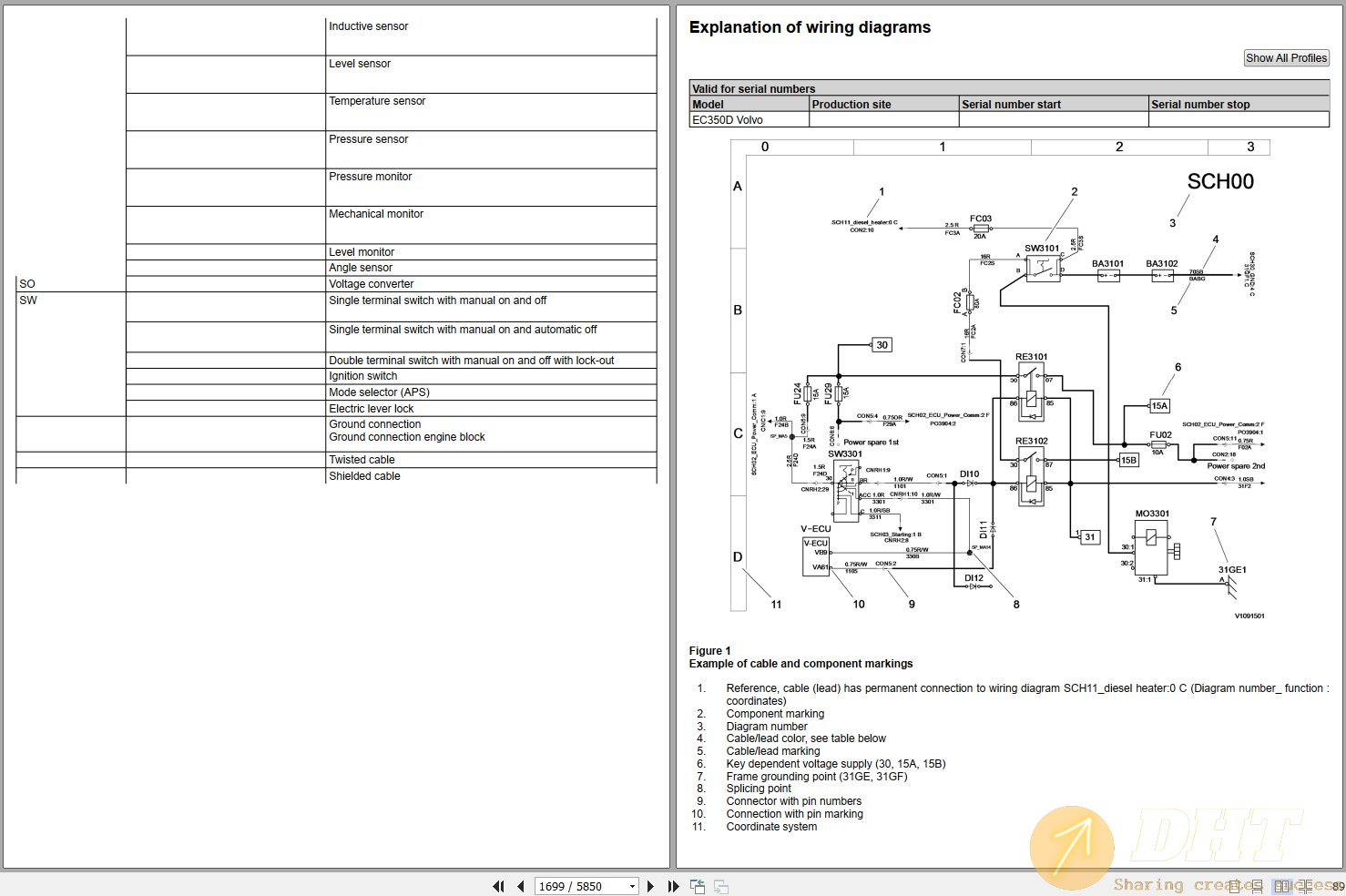Screen dimensions: 1346x896
Task: Click the 'Inductive sensor' row
Action: (491, 36)
